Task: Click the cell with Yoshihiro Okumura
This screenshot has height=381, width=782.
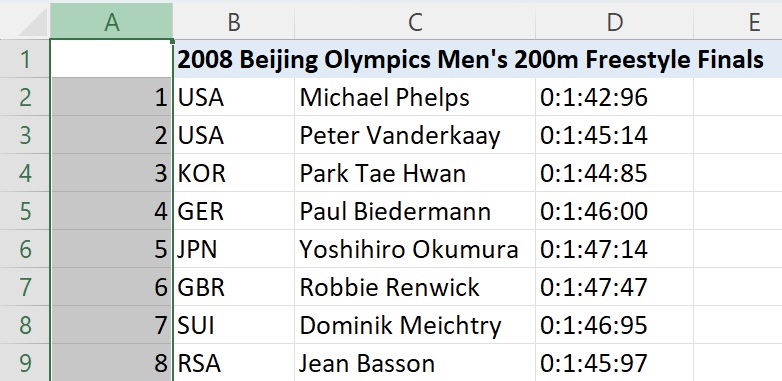Action: point(415,249)
